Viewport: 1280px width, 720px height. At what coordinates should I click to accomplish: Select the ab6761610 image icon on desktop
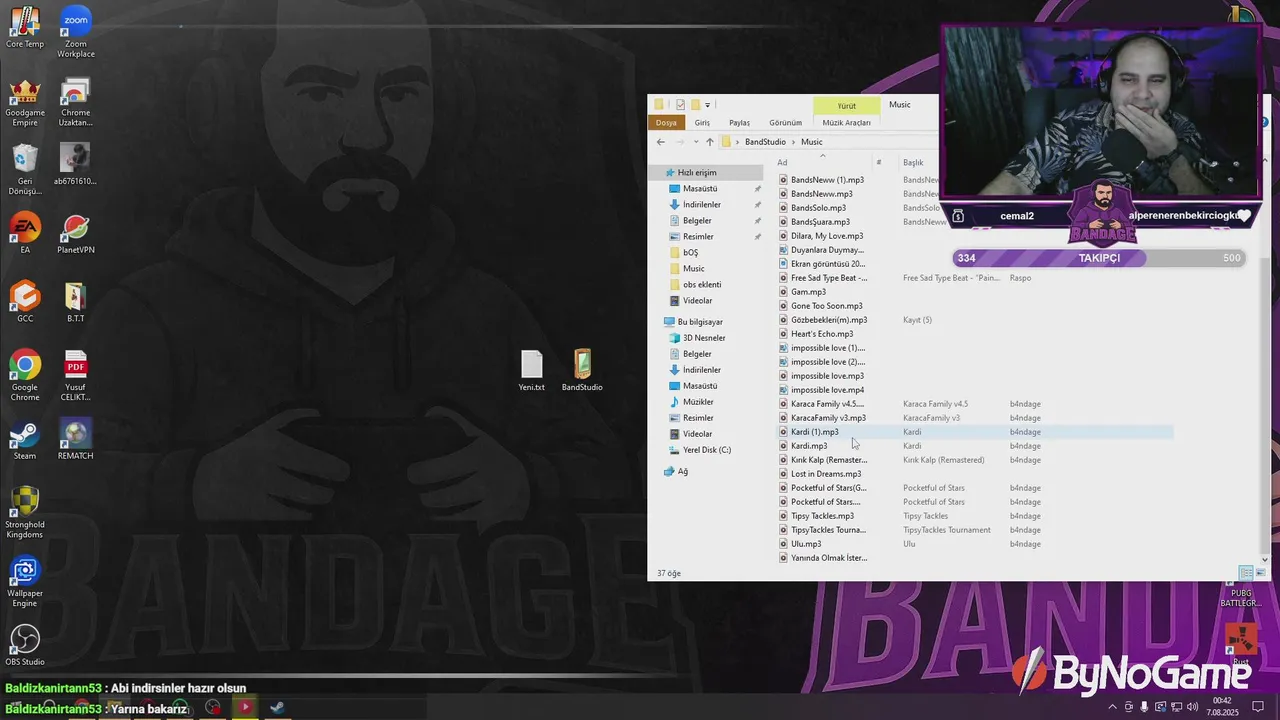click(x=75, y=165)
